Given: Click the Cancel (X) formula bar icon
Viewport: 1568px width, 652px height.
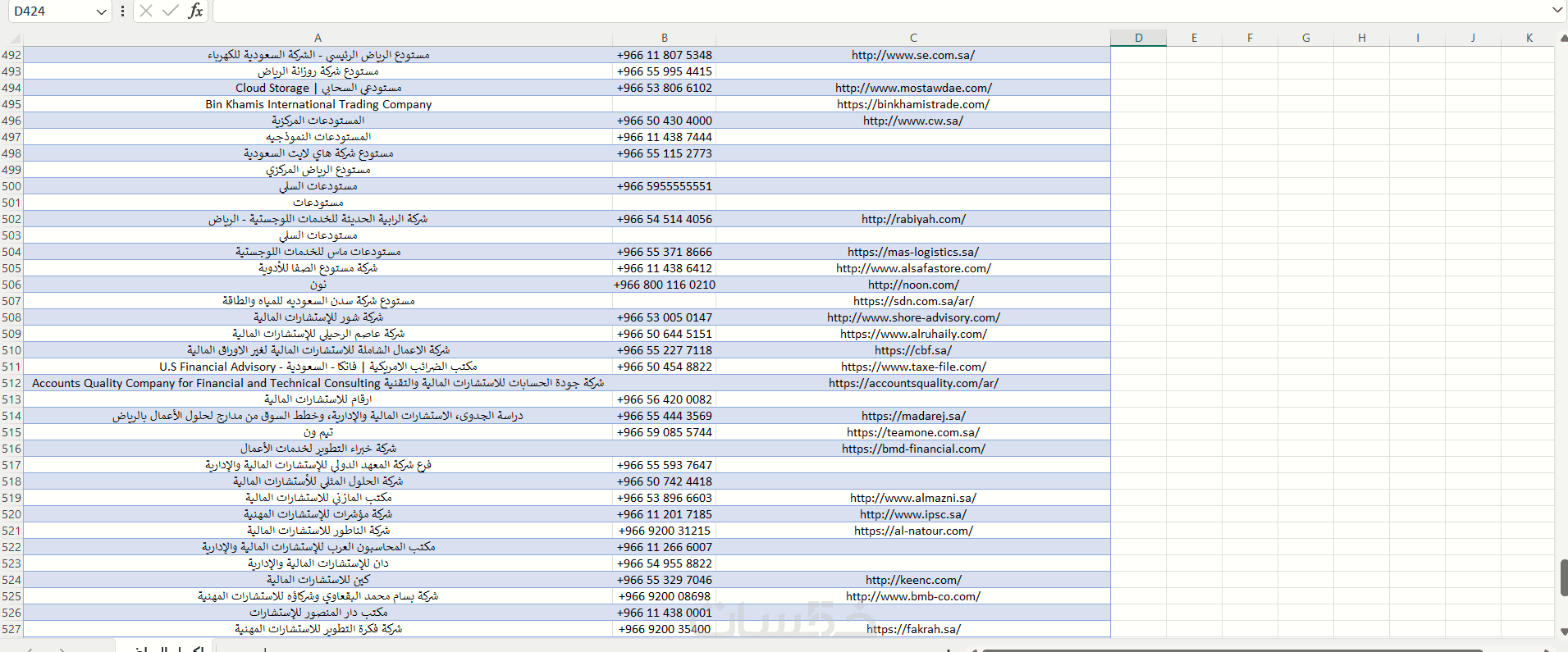Looking at the screenshot, I should [x=146, y=11].
